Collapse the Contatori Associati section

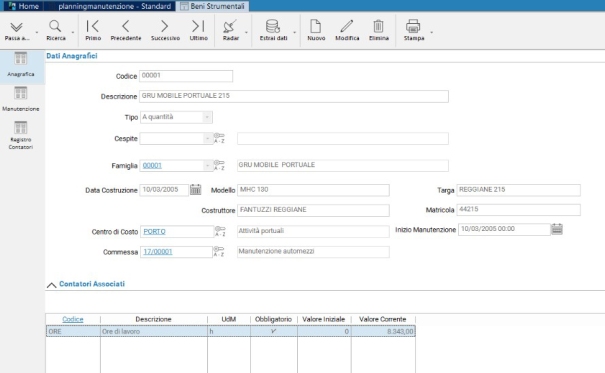click(51, 285)
